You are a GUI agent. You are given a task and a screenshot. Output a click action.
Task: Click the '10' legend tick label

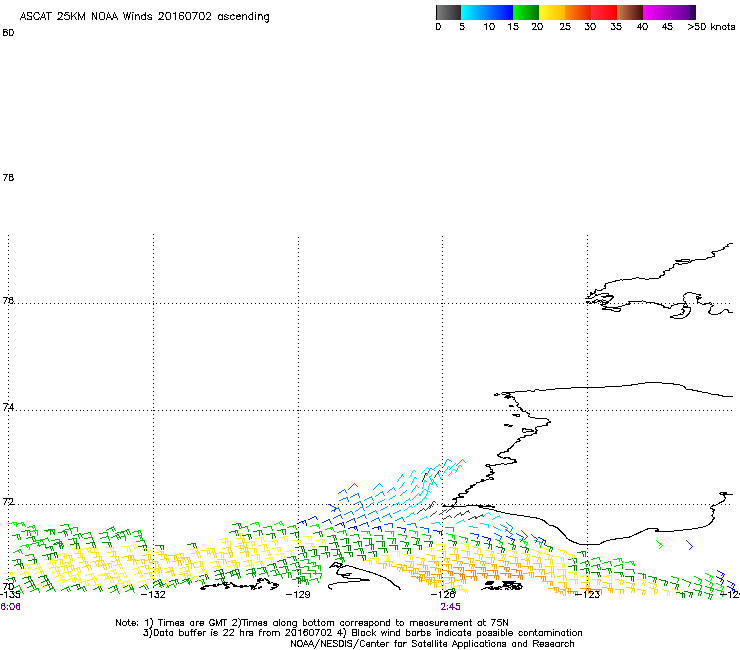(489, 27)
